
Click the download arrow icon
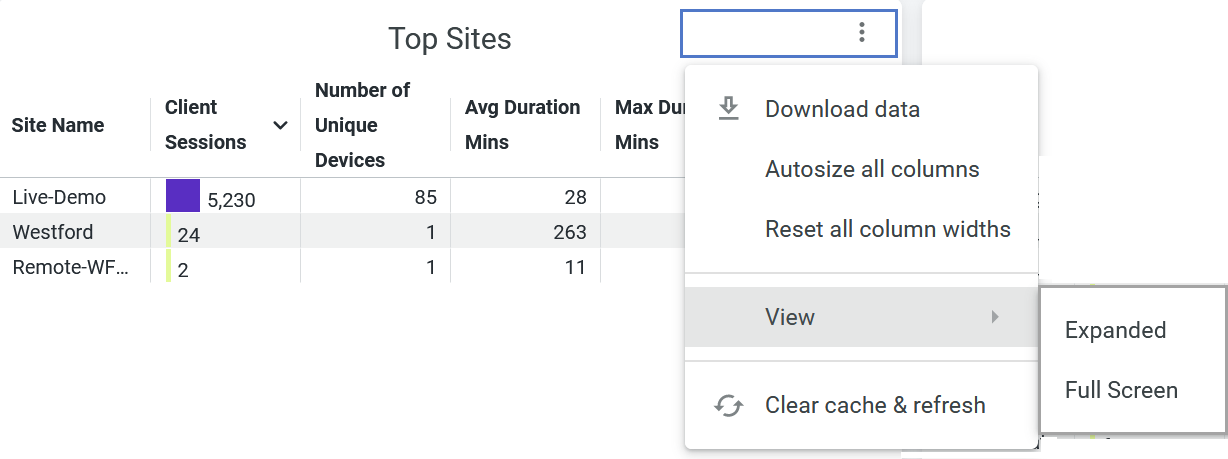coord(729,108)
